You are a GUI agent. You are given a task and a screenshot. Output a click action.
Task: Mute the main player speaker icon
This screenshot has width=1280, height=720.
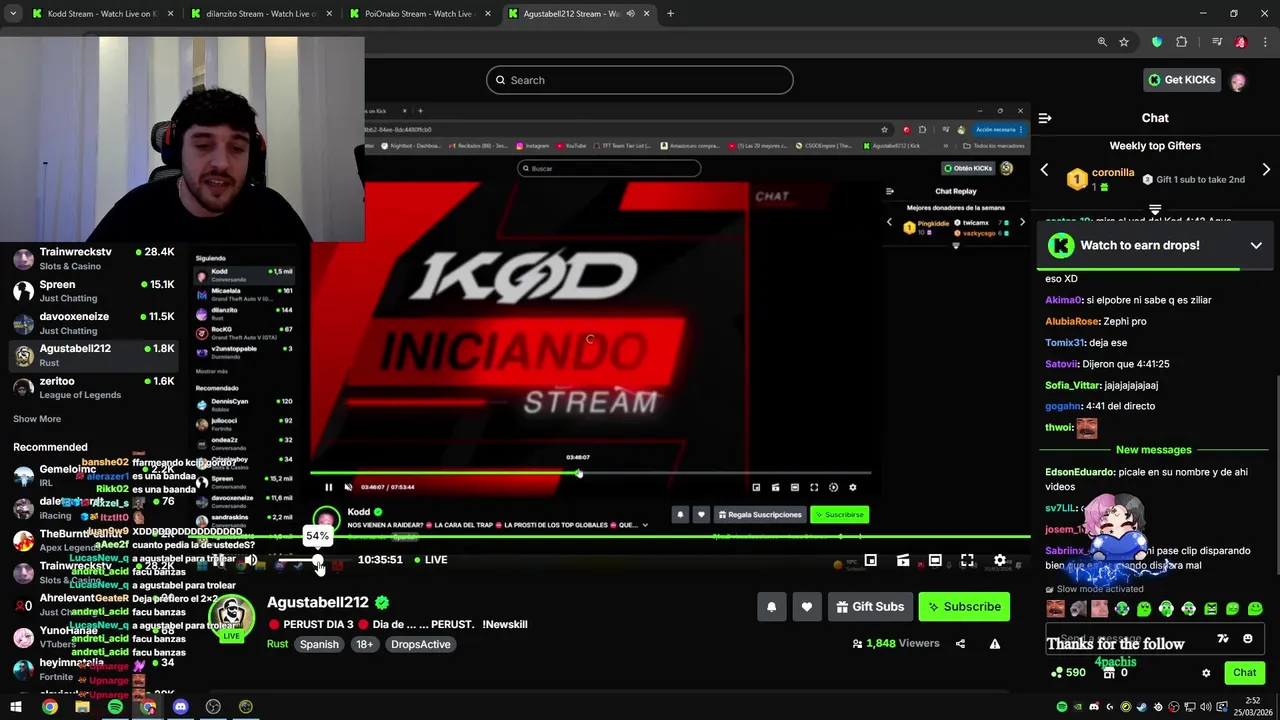point(250,560)
